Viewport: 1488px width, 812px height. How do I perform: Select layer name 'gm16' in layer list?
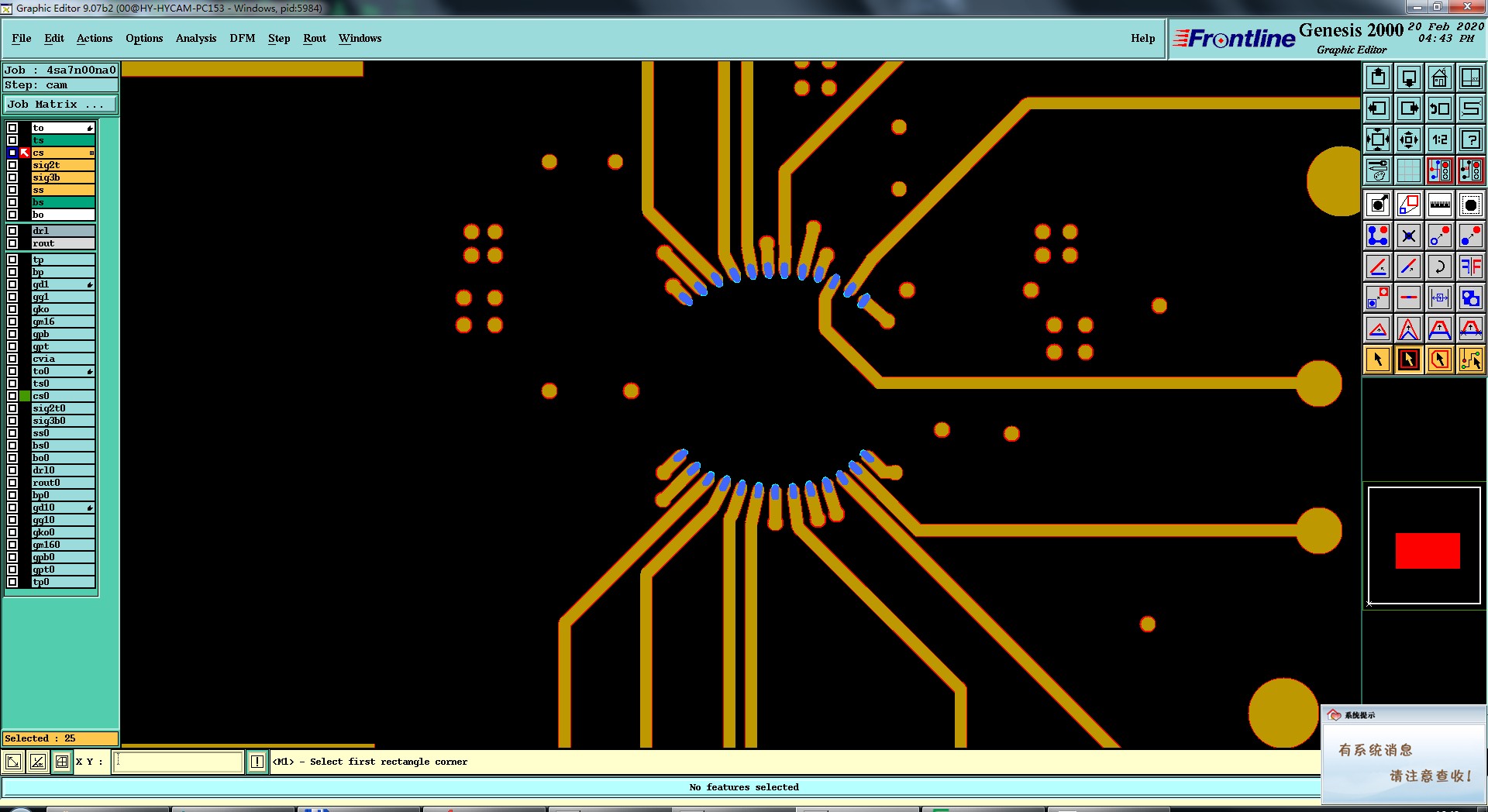pyautogui.click(x=63, y=322)
